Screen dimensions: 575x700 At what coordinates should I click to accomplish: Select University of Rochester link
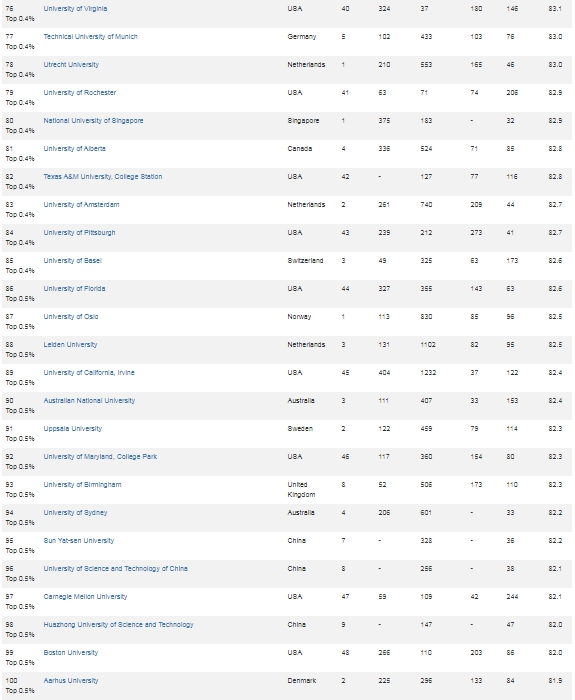coord(79,93)
